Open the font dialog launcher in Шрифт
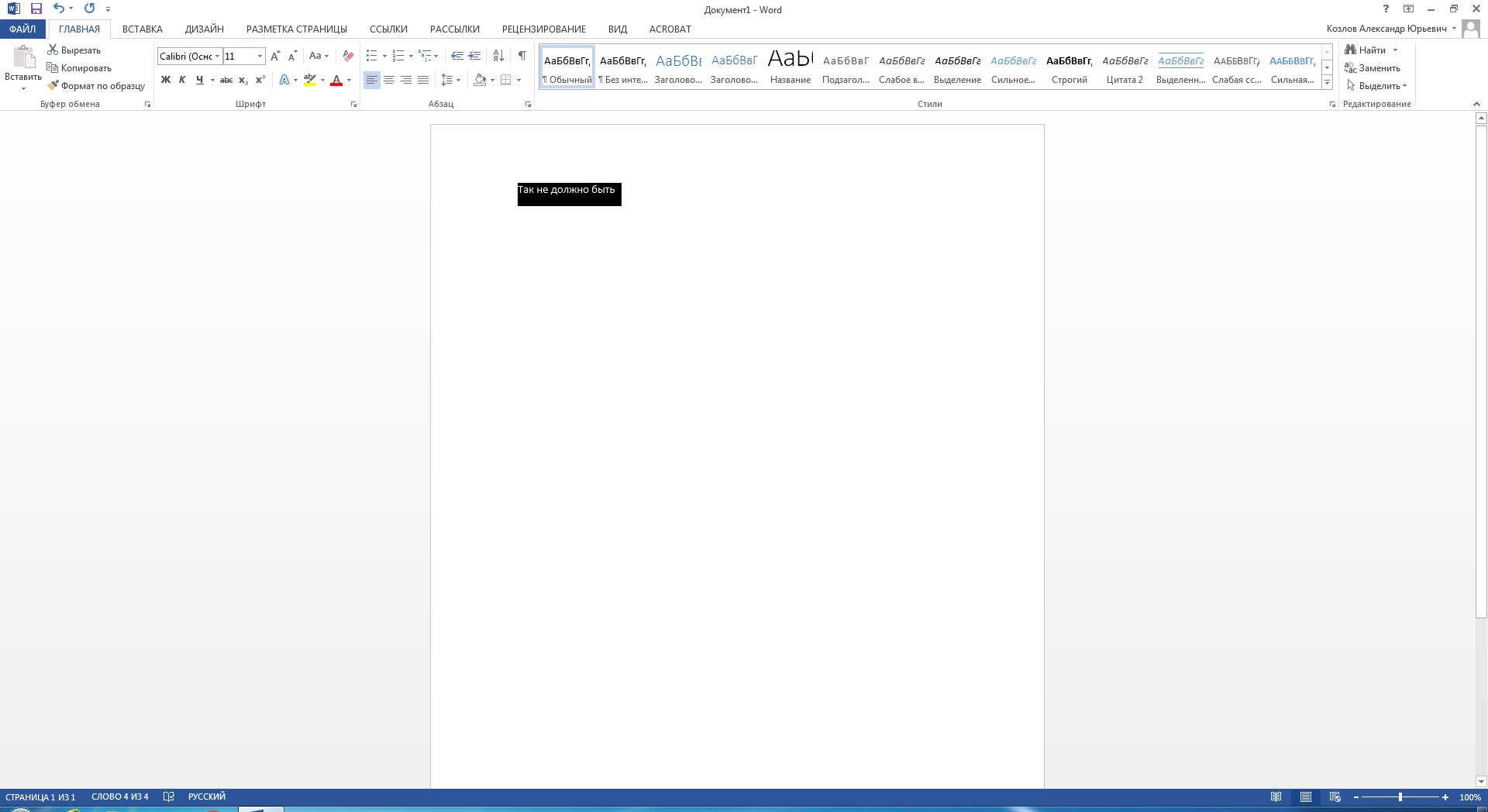This screenshot has height=812, width=1488. click(x=354, y=104)
